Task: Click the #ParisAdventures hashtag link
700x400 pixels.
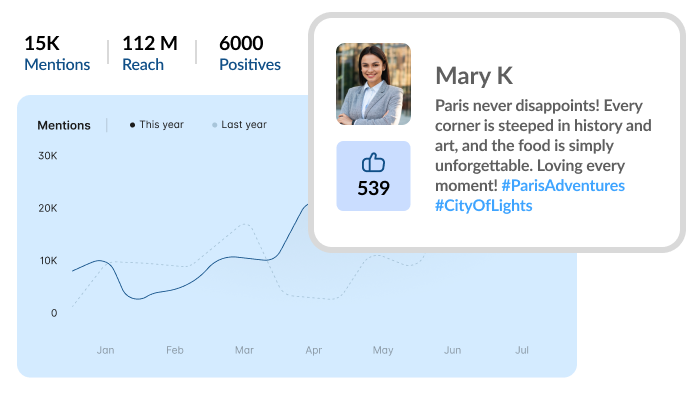Action: coord(563,186)
